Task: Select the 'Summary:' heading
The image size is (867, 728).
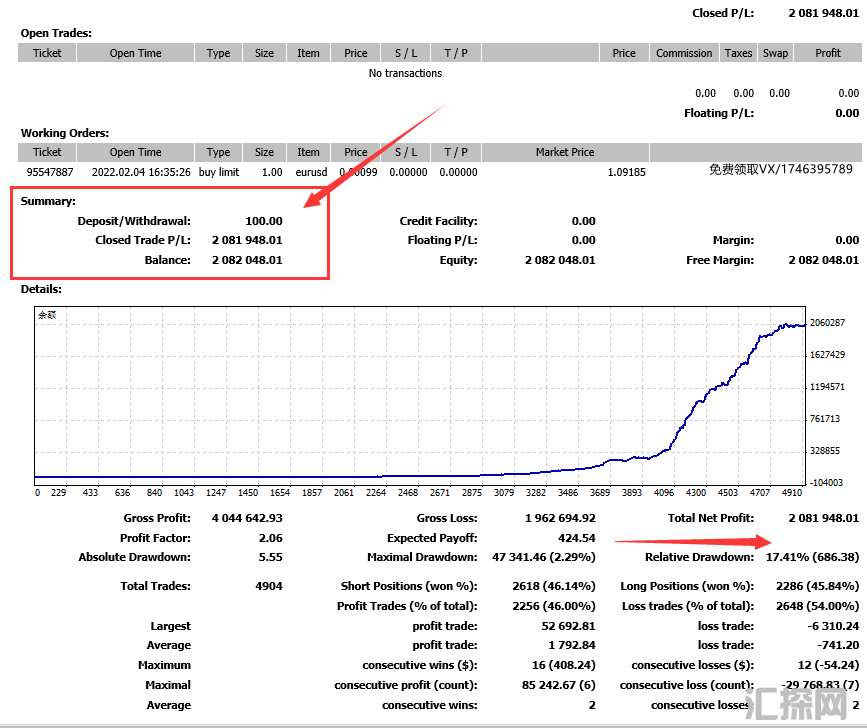Action: 48,201
